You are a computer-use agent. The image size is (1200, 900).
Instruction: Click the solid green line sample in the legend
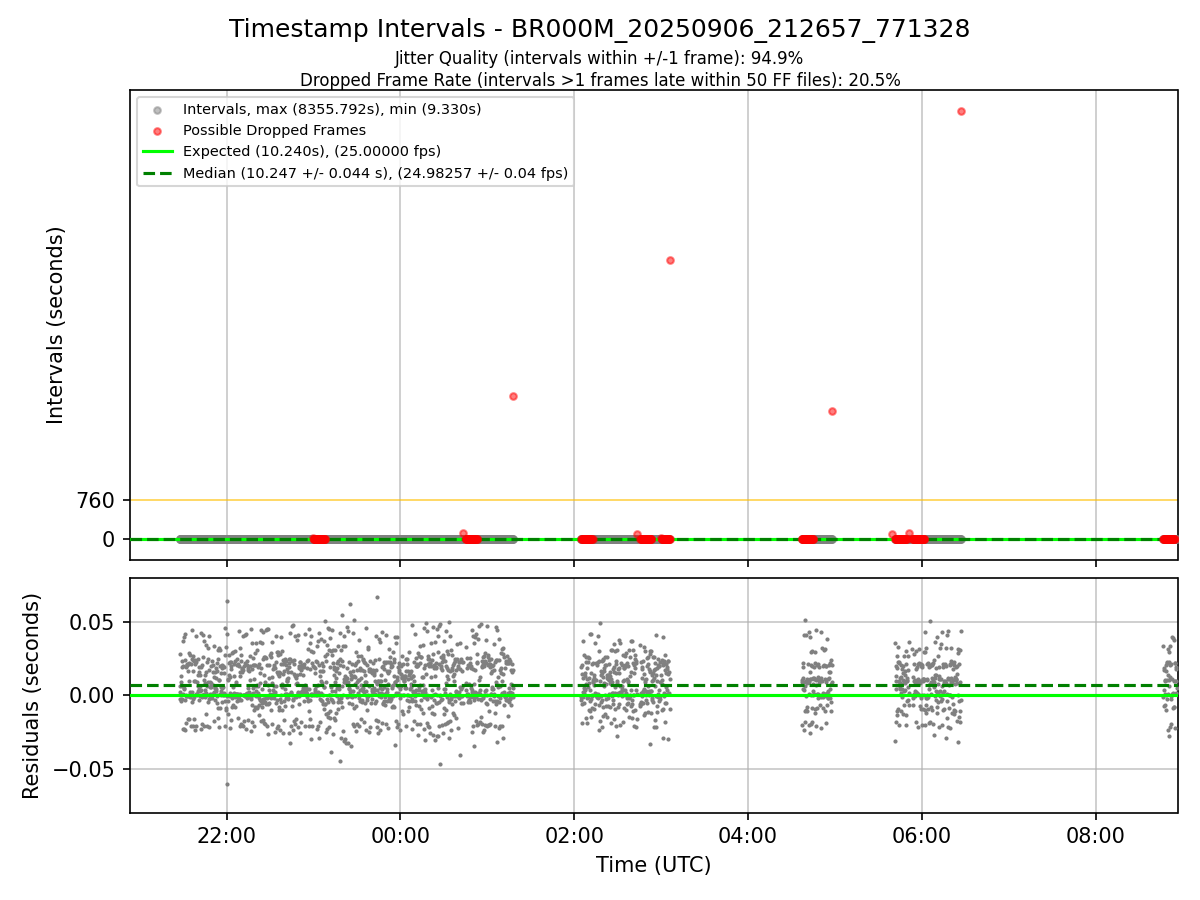click(157, 152)
